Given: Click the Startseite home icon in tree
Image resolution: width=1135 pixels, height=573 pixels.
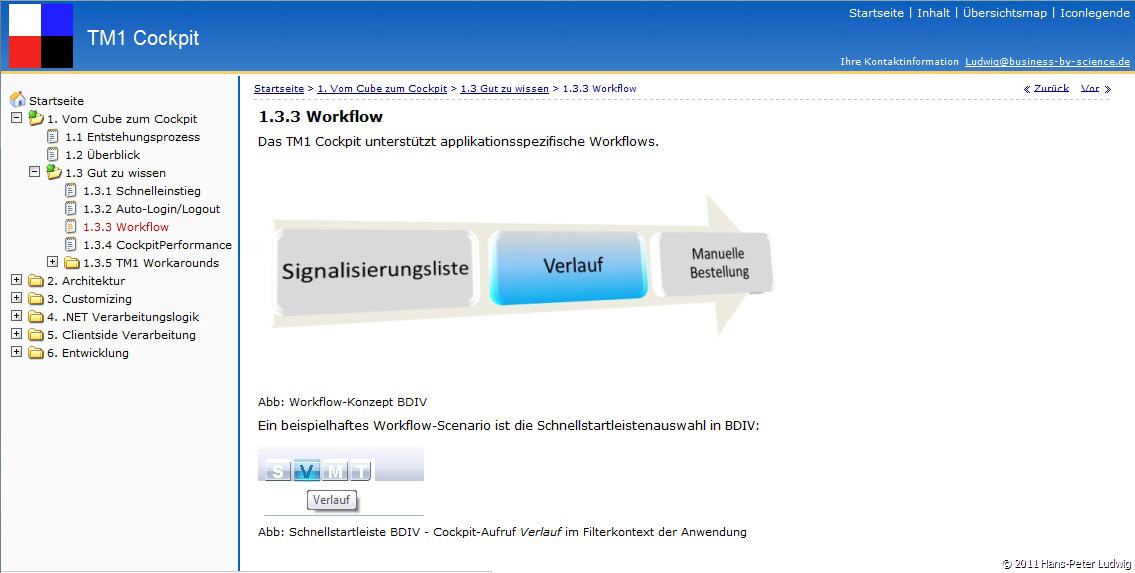Looking at the screenshot, I should [x=17, y=100].
